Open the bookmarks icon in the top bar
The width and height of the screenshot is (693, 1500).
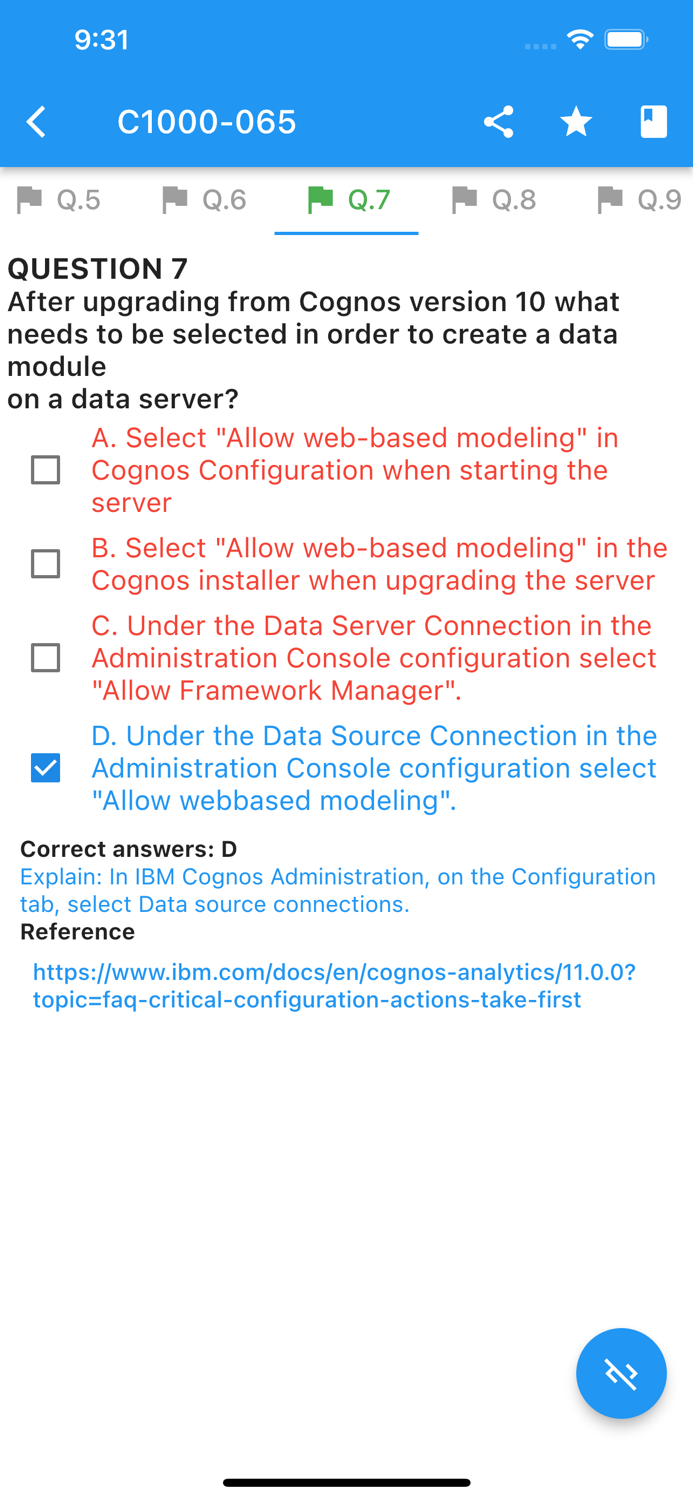652,121
